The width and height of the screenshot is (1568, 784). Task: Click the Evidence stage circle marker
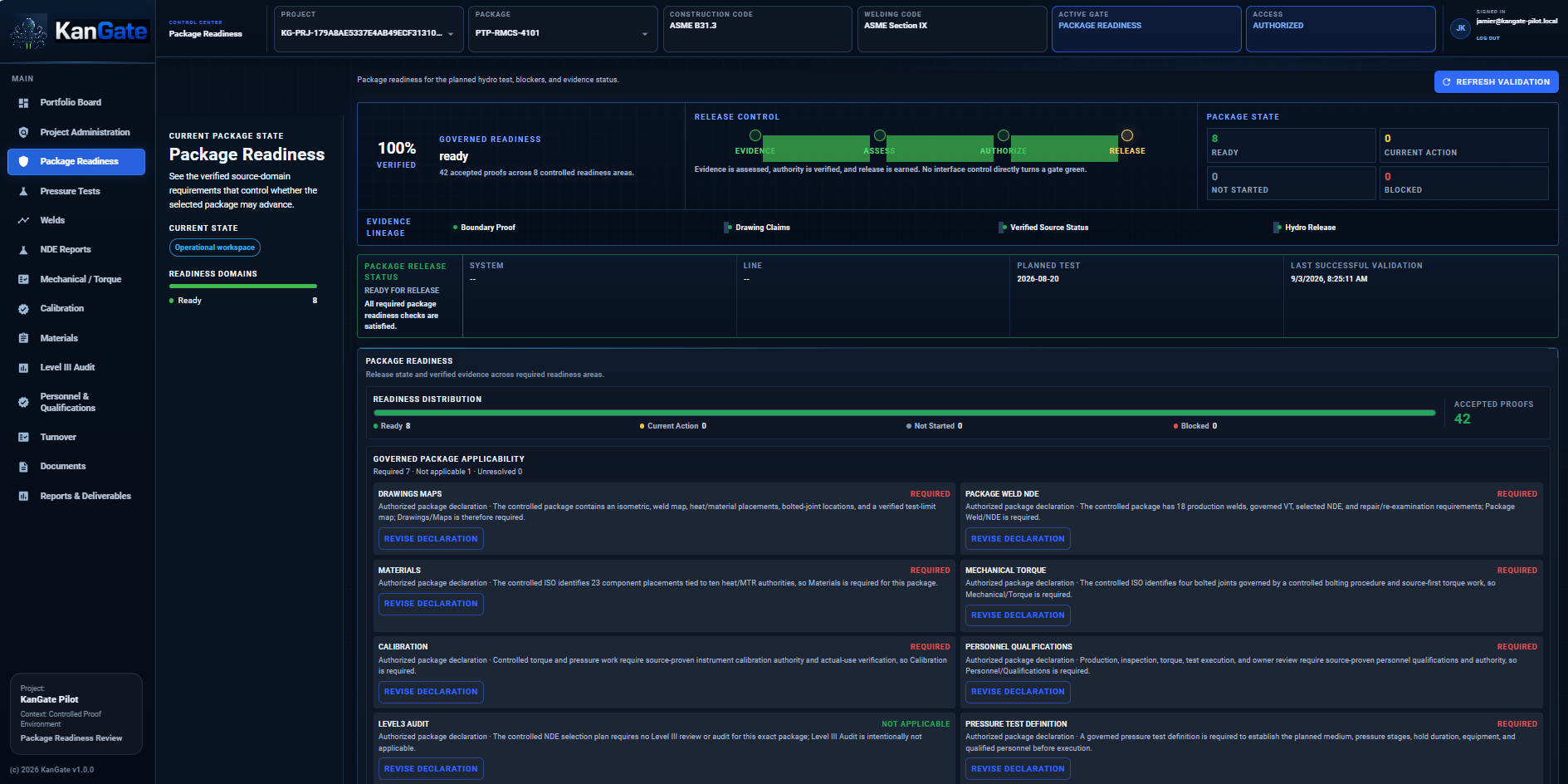(x=755, y=135)
